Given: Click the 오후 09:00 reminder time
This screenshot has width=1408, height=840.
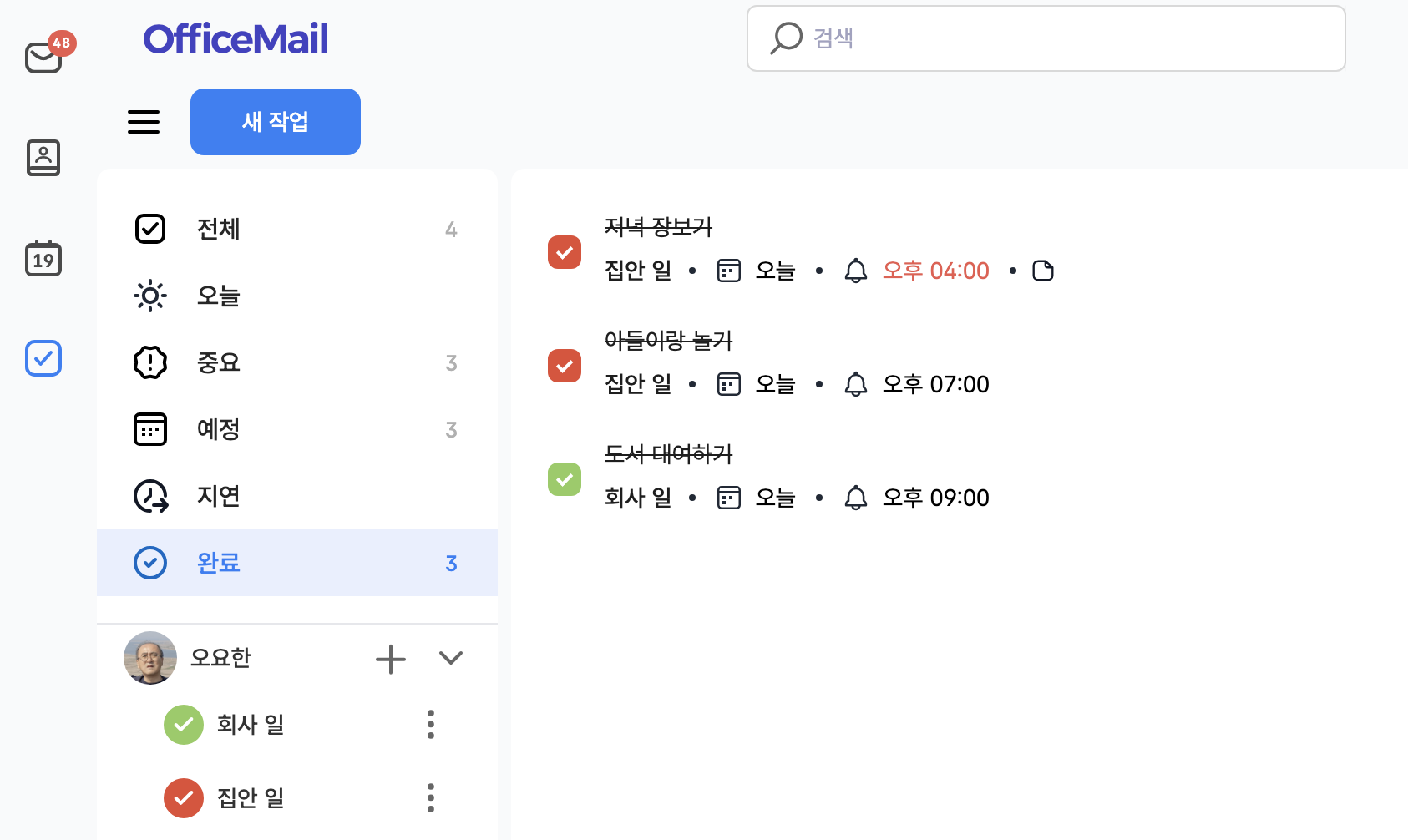Looking at the screenshot, I should (936, 498).
